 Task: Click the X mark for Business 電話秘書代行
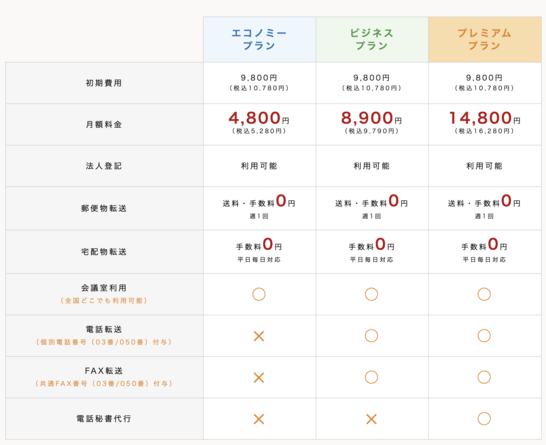coord(372,419)
